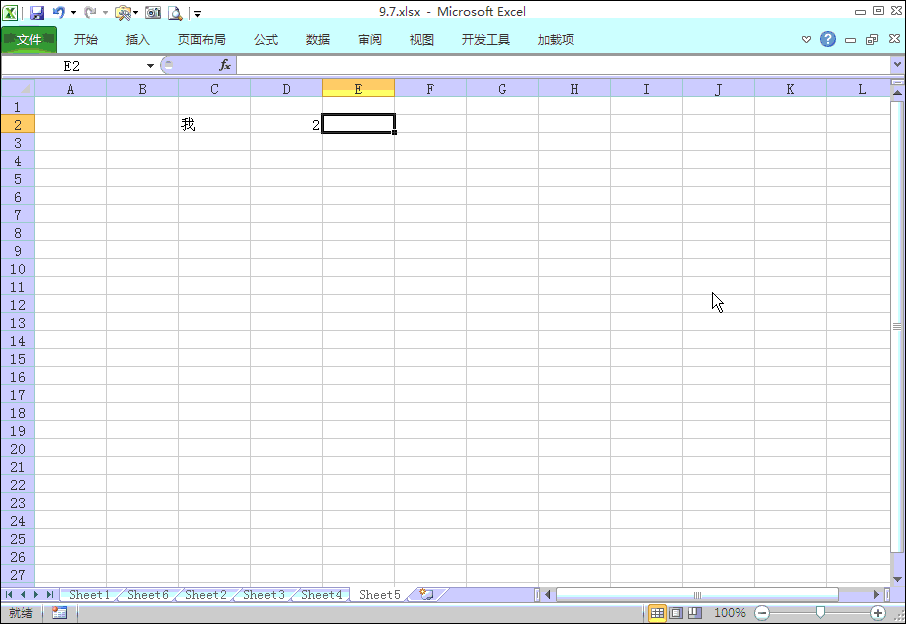Screen dimensions: 906x624
Task: Switch to Sheet1 tab
Action: point(89,595)
